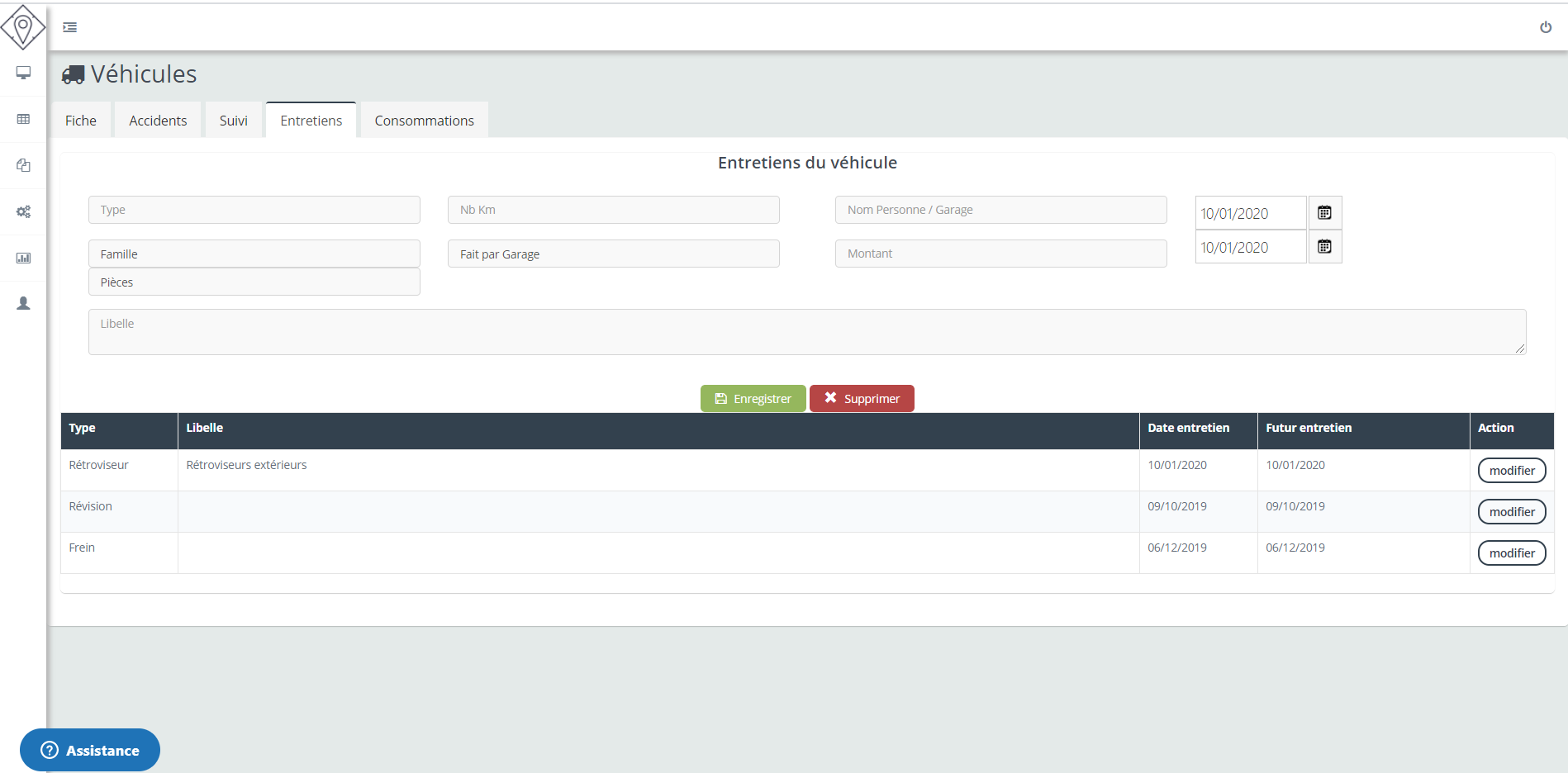Click into the Libelle text area
The image size is (1568, 773).
tap(806, 332)
